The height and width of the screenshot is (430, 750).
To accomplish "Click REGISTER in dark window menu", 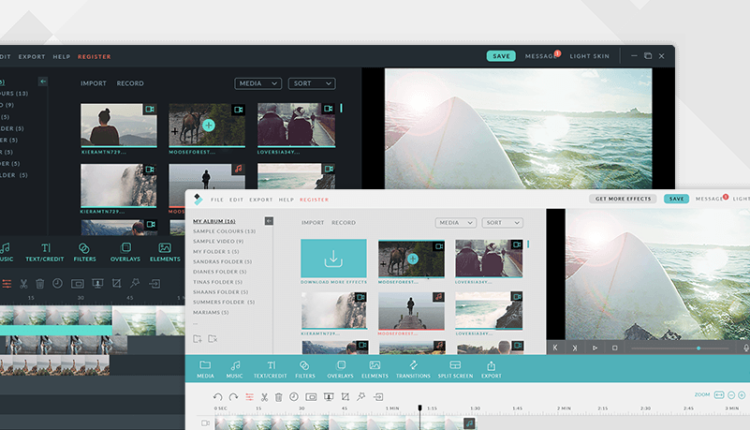I will click(94, 56).
